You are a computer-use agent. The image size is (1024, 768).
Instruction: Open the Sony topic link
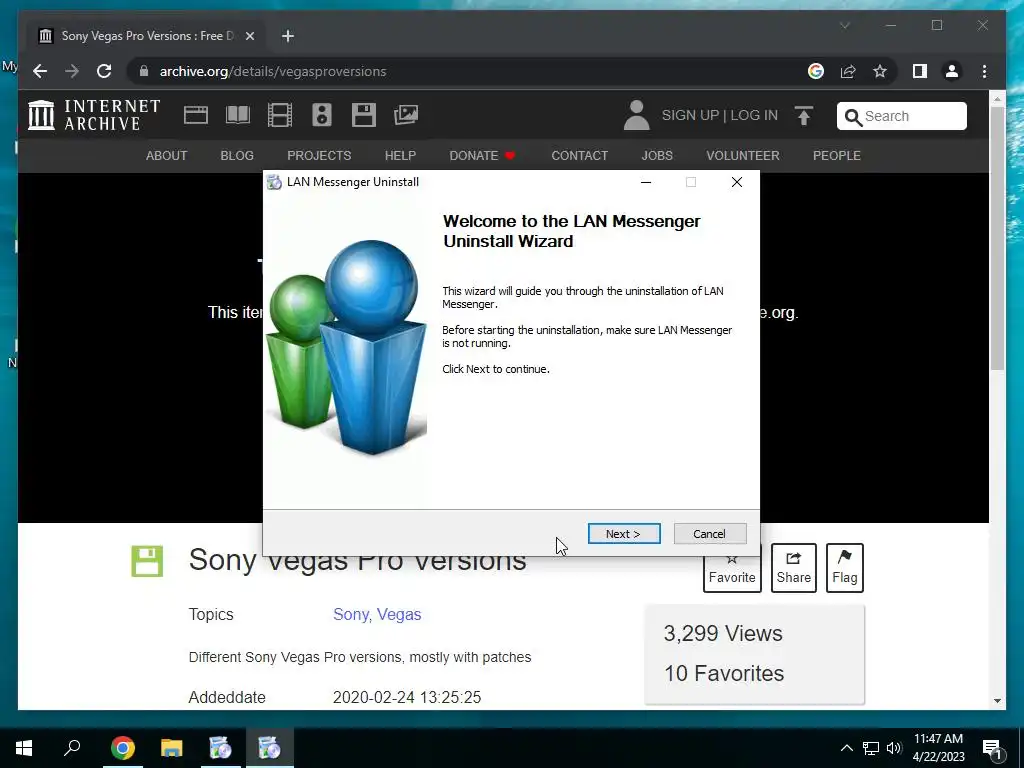[352, 615]
